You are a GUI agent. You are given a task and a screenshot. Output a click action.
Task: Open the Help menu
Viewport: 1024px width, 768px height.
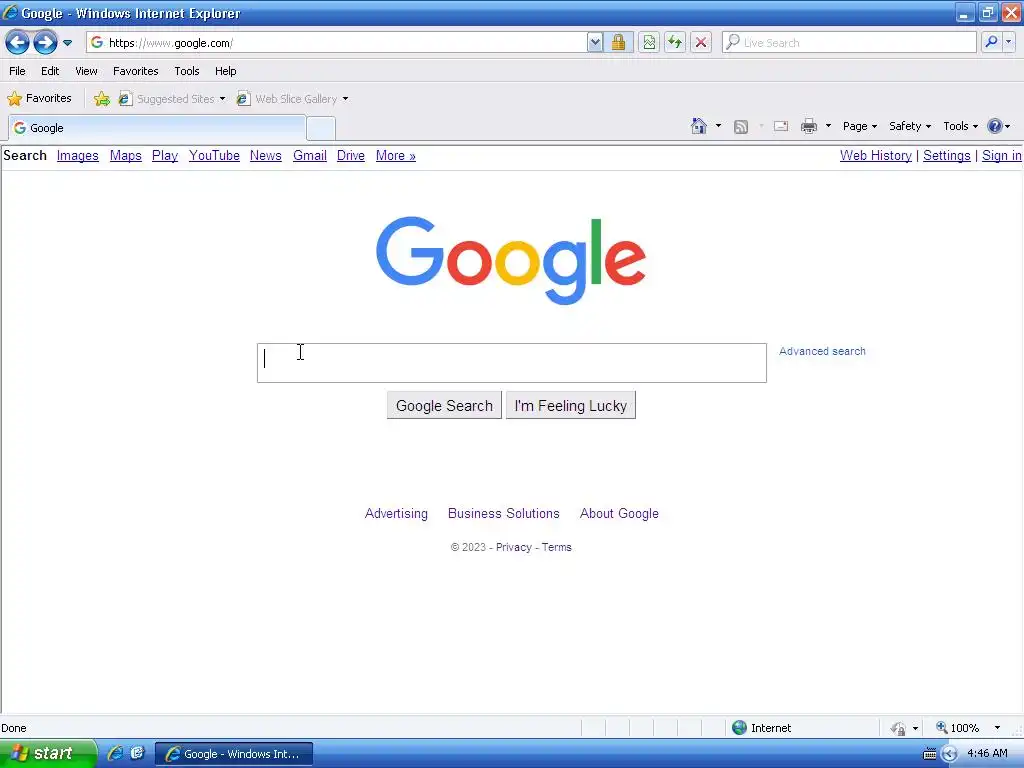coord(225,71)
